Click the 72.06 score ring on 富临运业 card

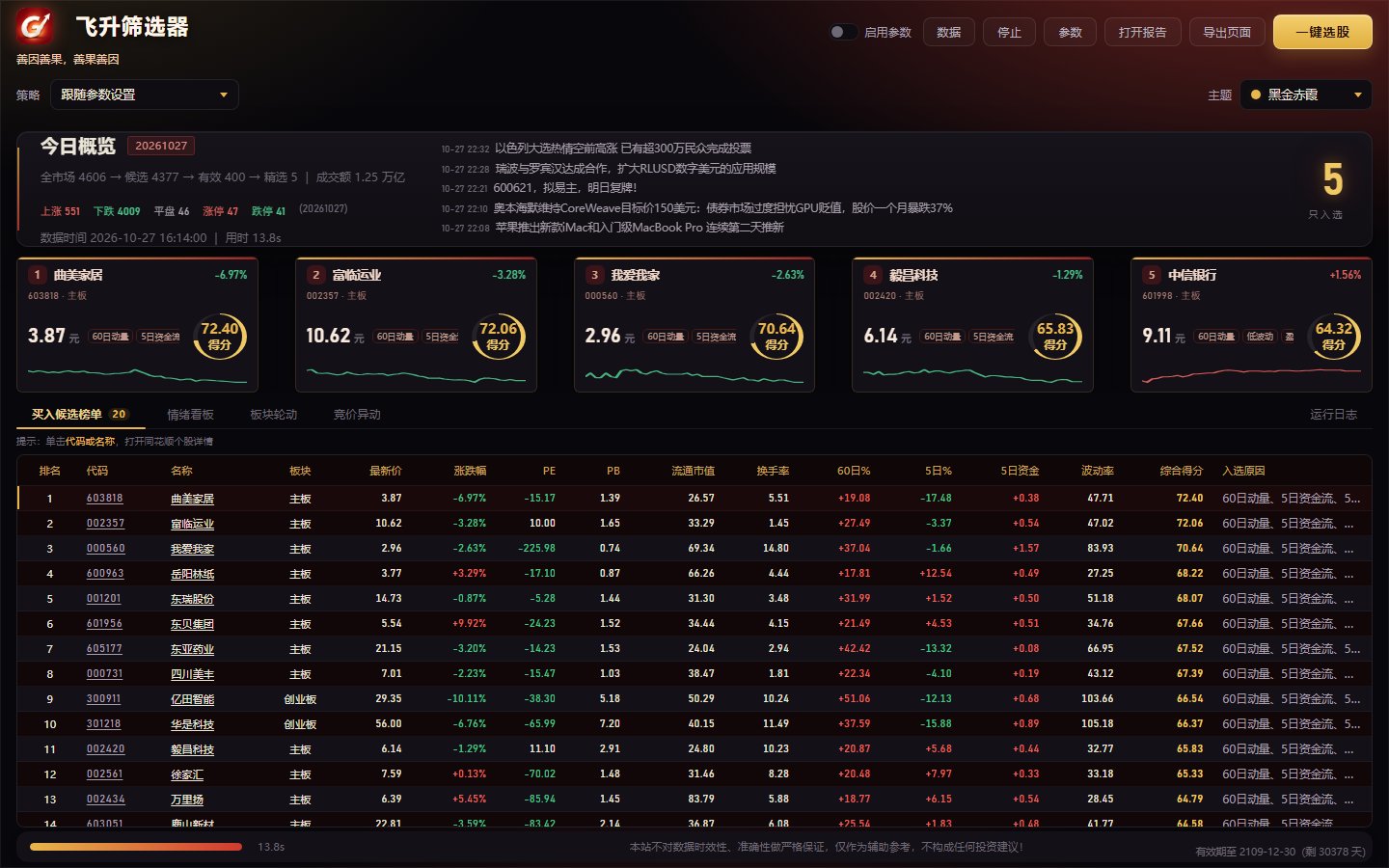[x=499, y=337]
